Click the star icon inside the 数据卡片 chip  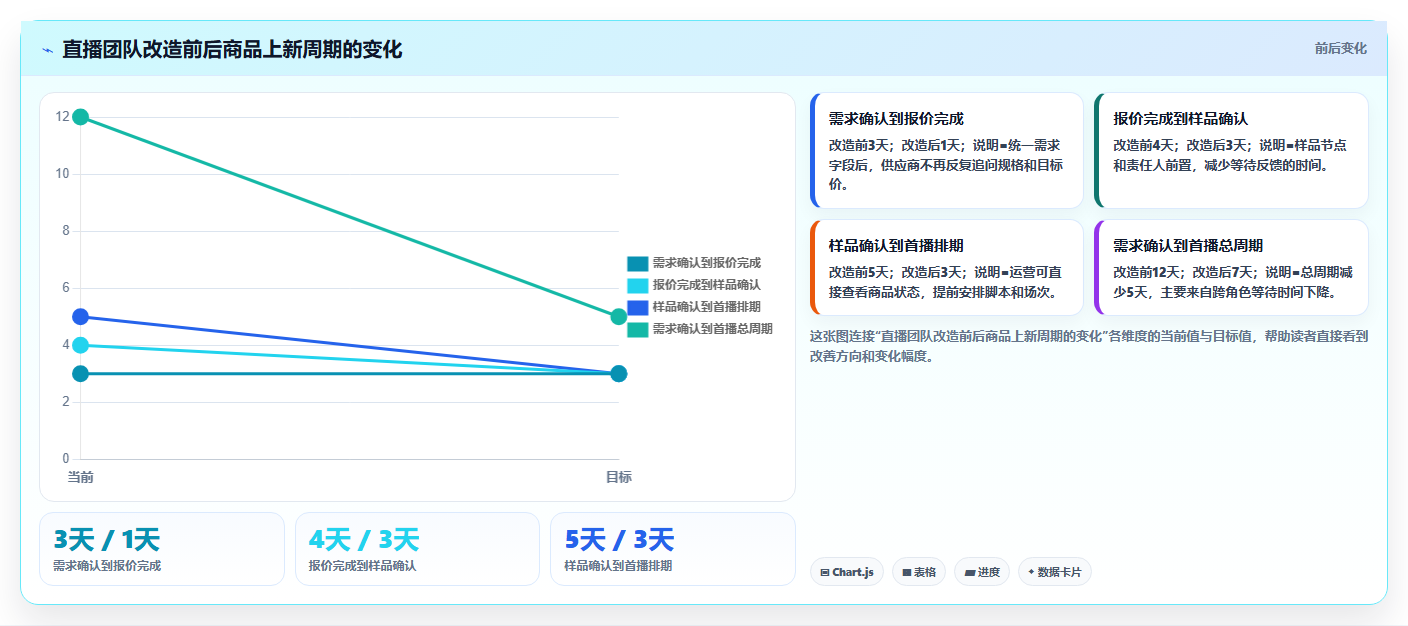(x=1031, y=572)
